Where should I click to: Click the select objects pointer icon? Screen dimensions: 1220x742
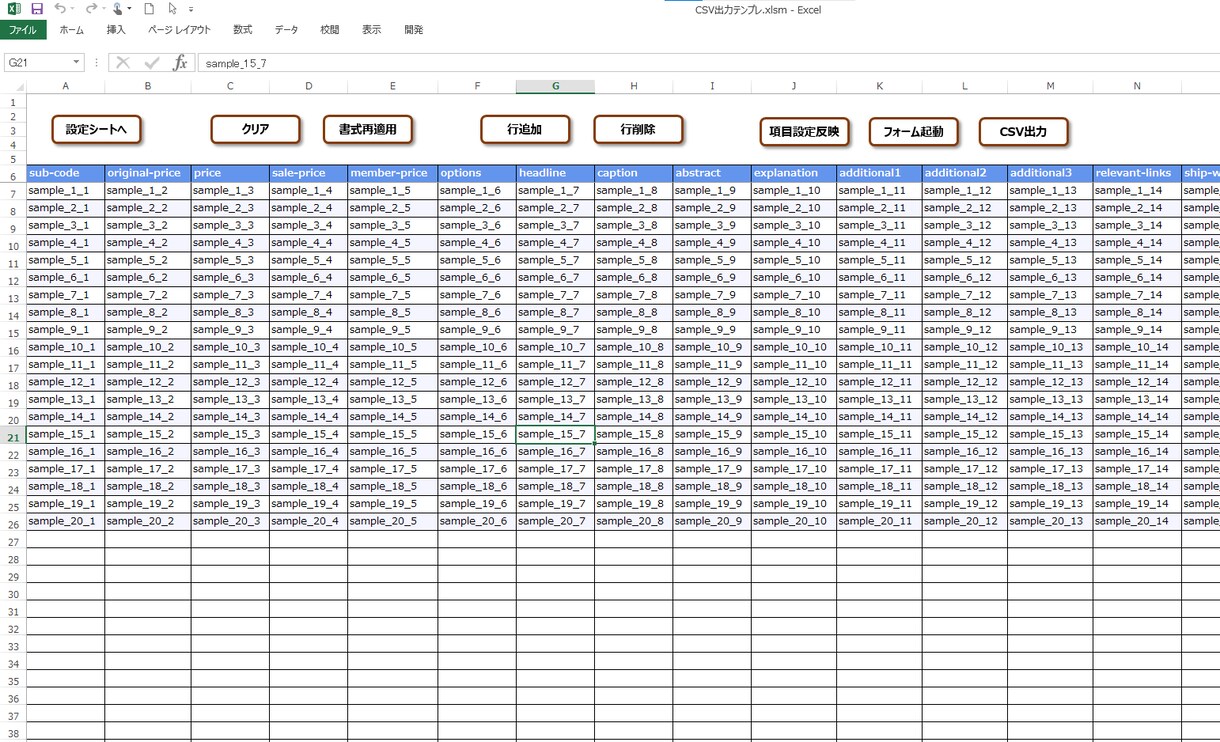click(x=172, y=9)
